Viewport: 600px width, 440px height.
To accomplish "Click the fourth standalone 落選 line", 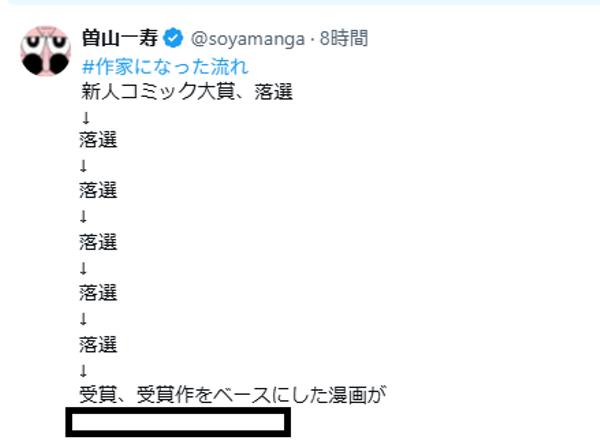I will (98, 293).
